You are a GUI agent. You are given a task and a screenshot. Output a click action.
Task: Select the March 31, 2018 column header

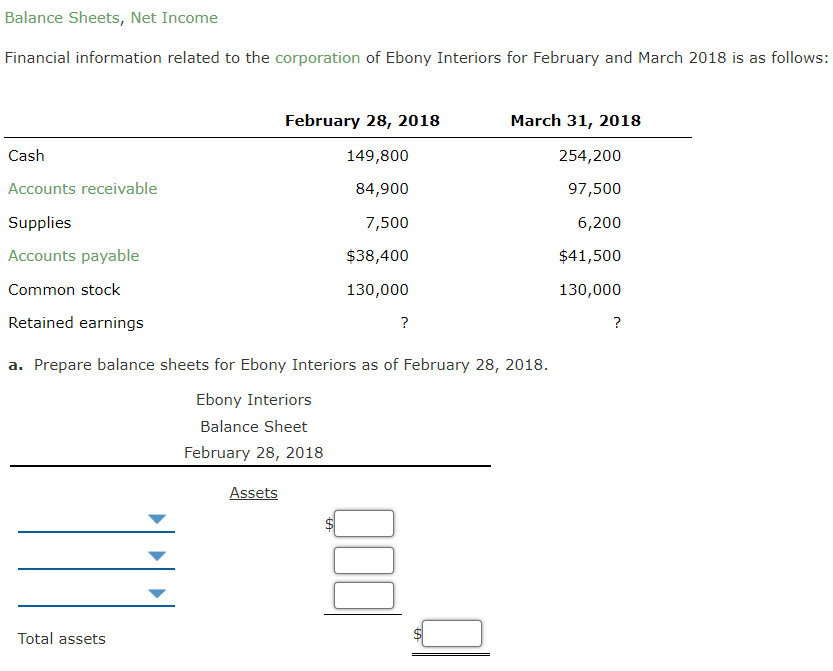pos(575,120)
